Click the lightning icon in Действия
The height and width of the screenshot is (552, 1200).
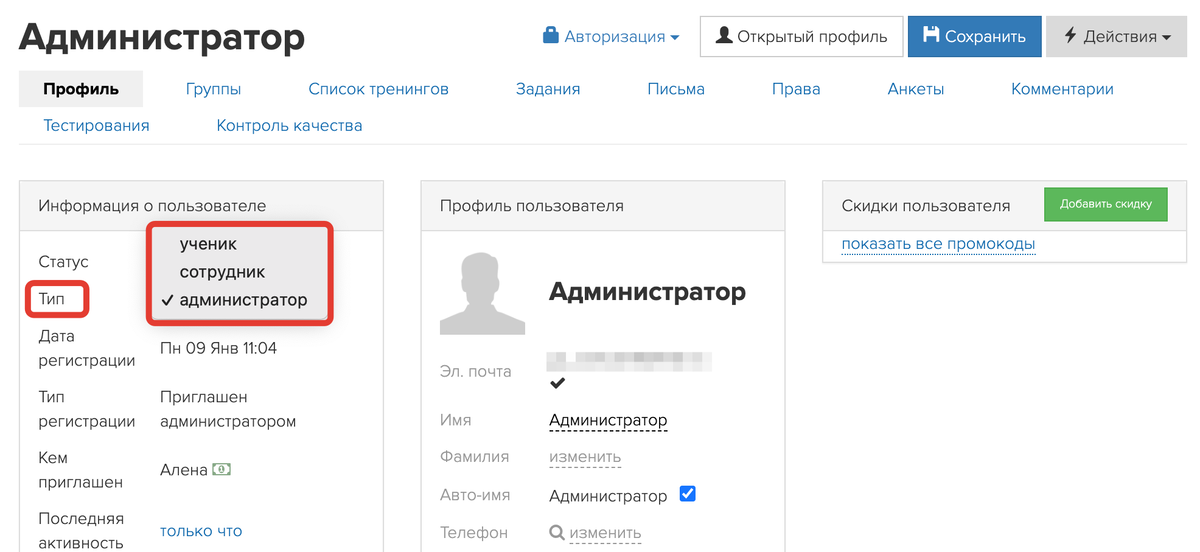pyautogui.click(x=1070, y=36)
